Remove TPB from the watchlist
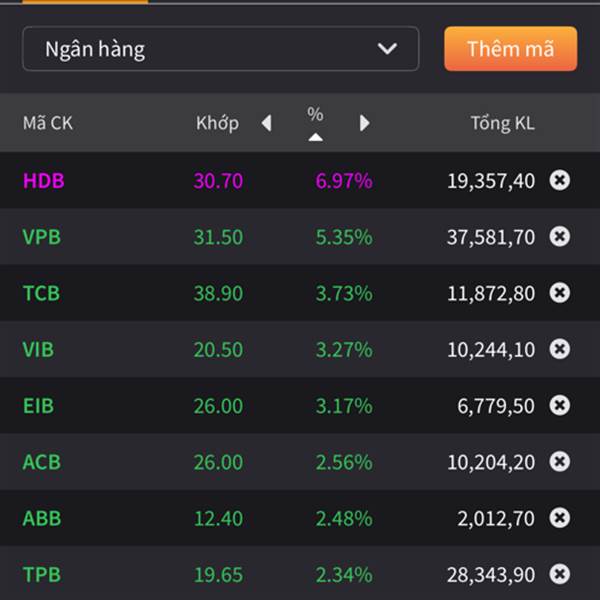 [x=560, y=574]
